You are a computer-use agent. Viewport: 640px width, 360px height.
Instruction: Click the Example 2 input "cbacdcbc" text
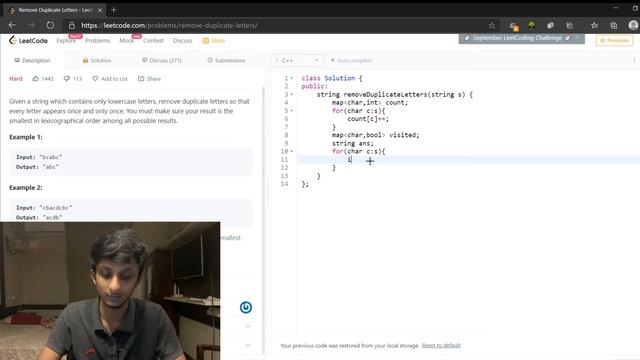coord(56,207)
